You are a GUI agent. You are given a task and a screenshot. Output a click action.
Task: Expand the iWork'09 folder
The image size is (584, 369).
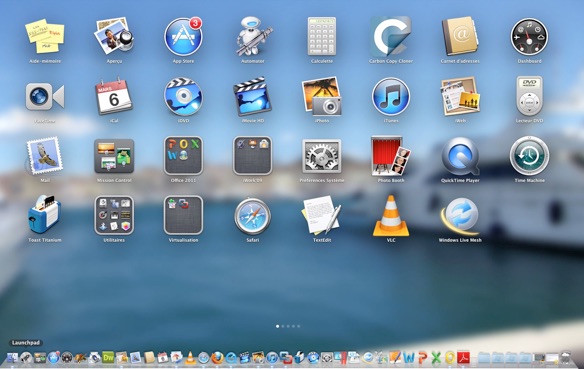pos(253,156)
